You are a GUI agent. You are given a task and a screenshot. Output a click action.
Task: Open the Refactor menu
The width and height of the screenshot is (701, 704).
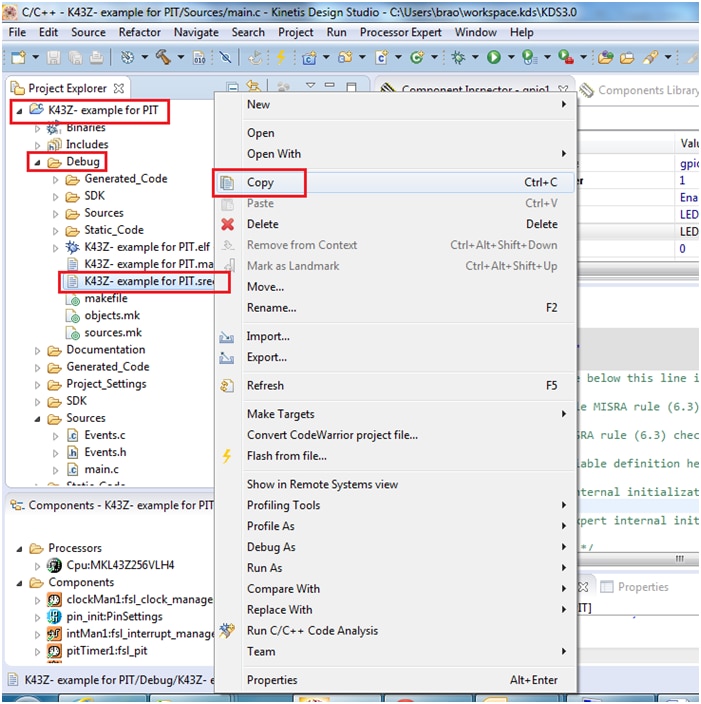(139, 32)
